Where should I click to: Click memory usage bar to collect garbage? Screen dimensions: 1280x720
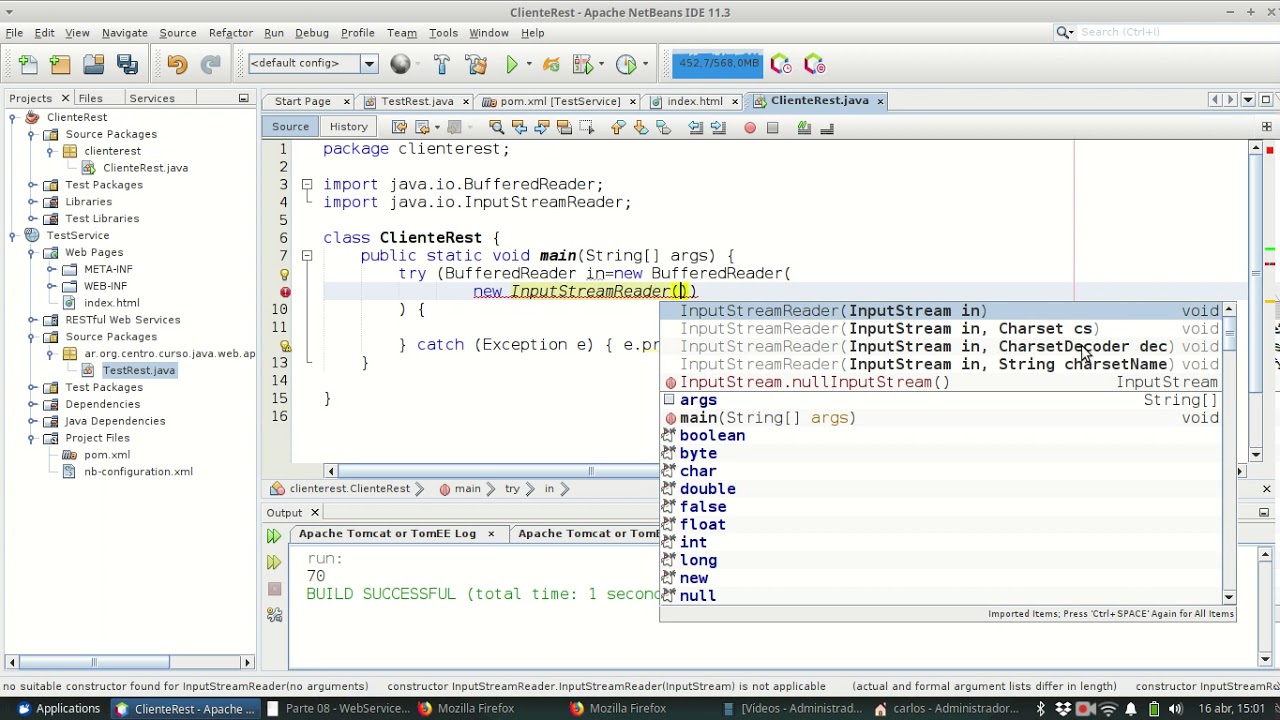tap(718, 64)
